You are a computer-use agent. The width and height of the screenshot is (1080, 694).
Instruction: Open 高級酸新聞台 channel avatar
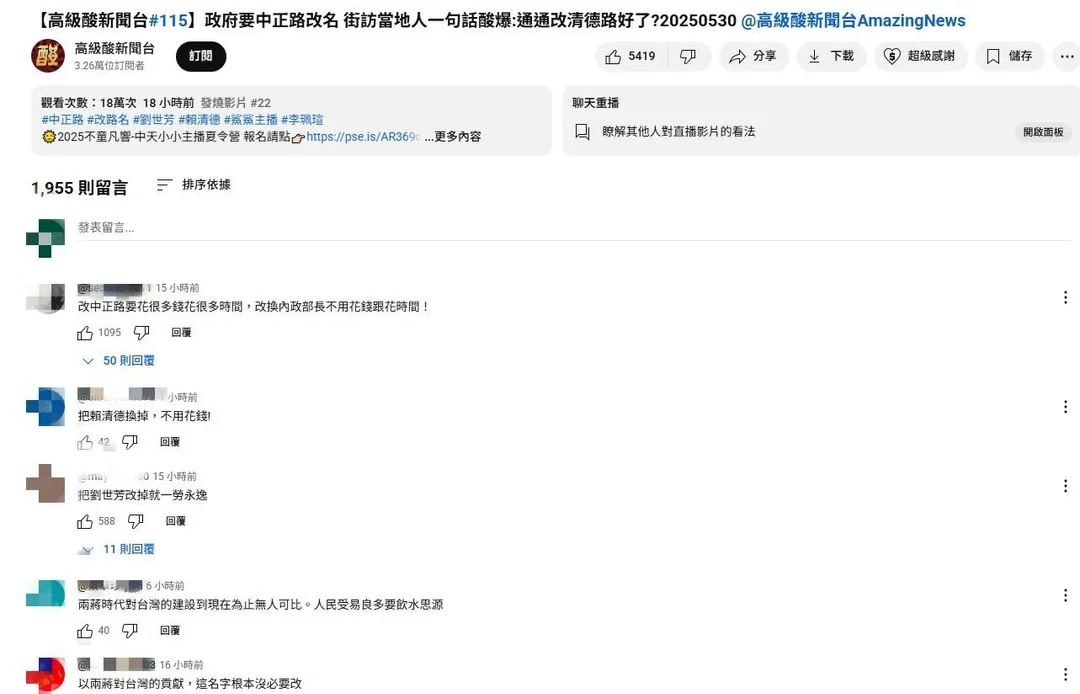pyautogui.click(x=48, y=56)
